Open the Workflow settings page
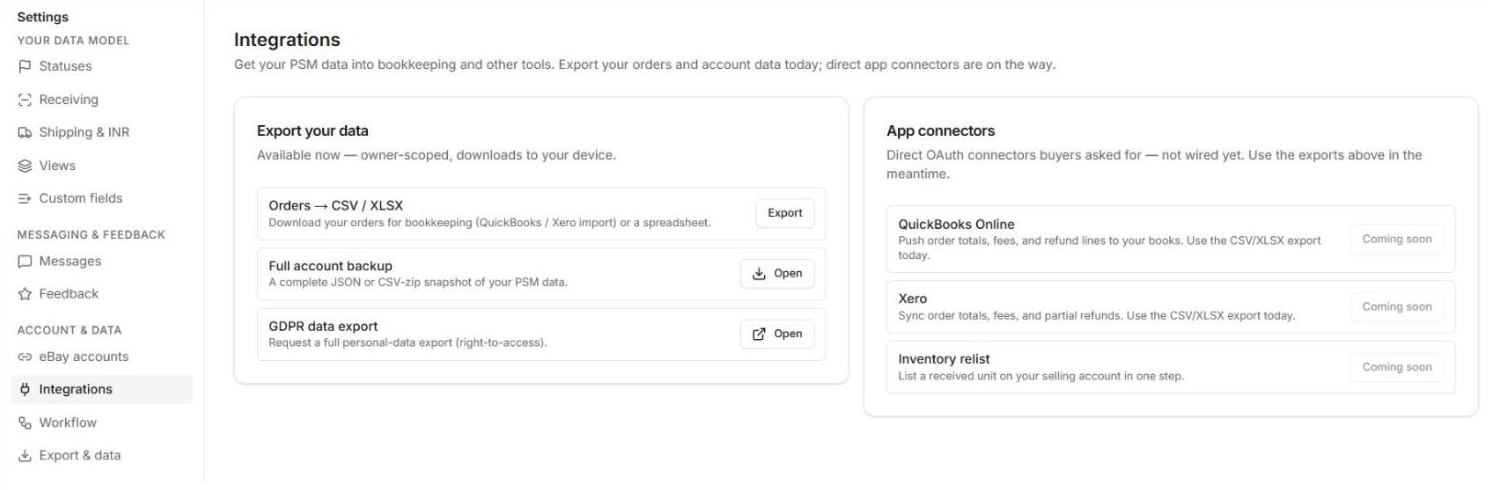 tap(101, 423)
